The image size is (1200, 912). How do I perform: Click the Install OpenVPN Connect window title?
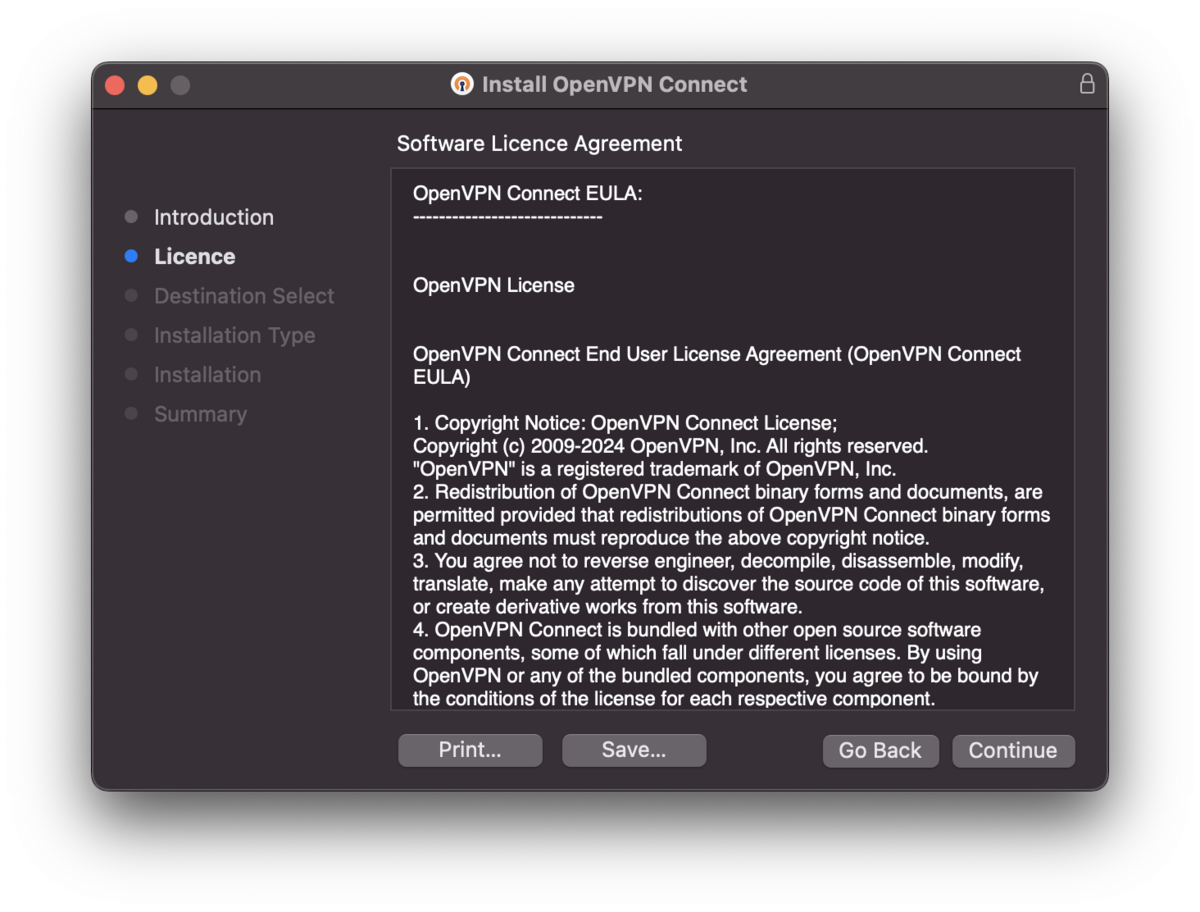[x=614, y=84]
